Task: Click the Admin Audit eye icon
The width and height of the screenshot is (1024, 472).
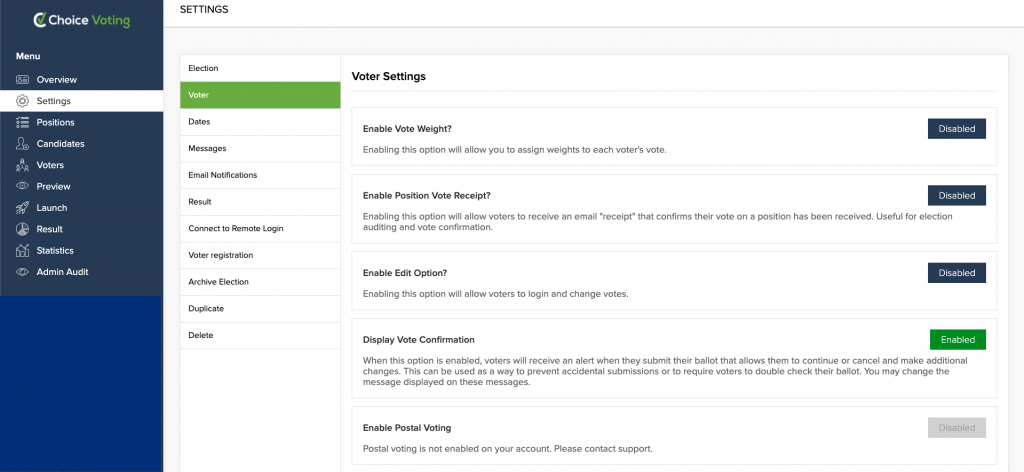Action: coord(22,272)
